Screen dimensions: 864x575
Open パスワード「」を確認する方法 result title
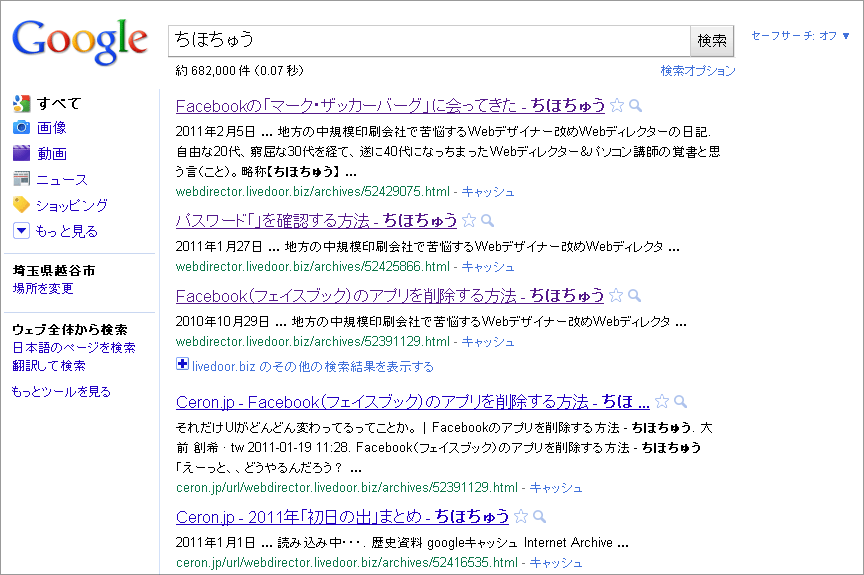tap(316, 220)
